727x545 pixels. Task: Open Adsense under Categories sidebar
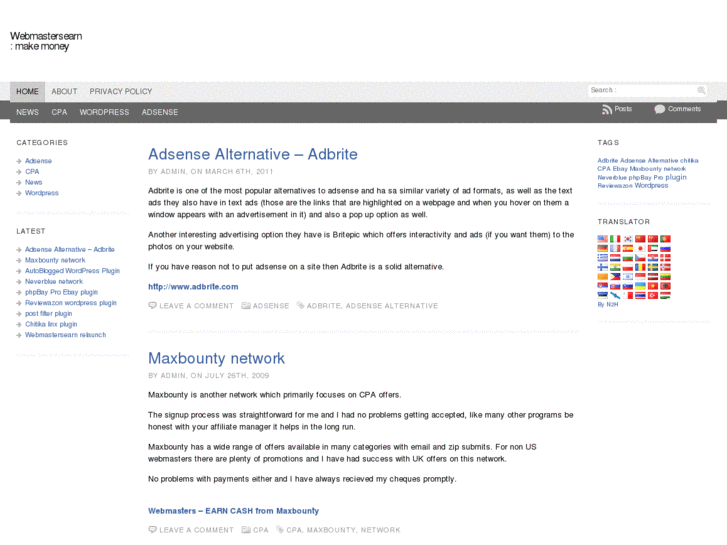pos(38,161)
